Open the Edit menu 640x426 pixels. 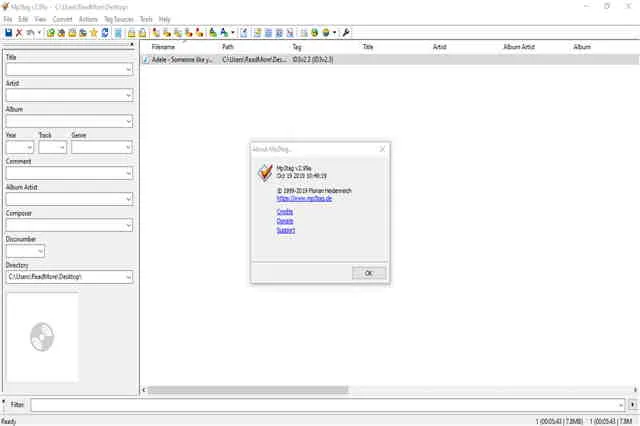click(23, 19)
